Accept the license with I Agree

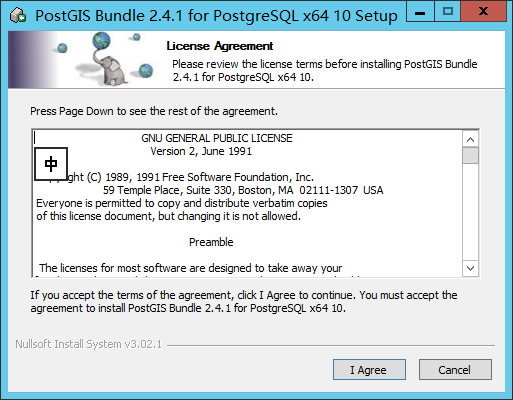pos(369,370)
